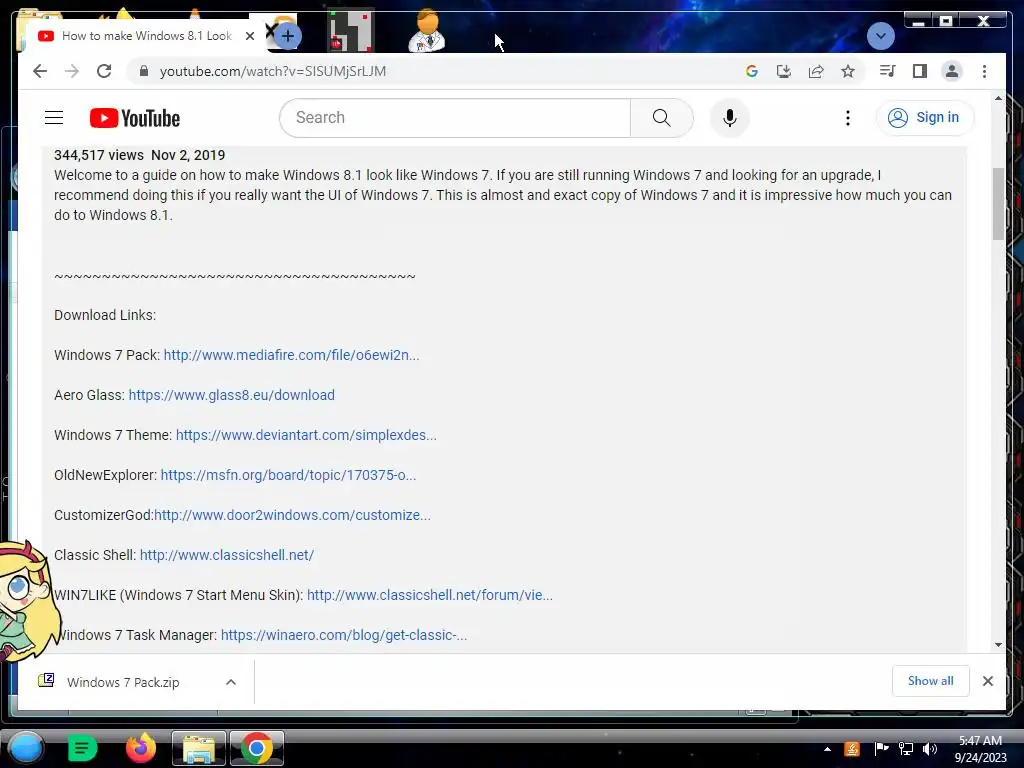Screen dimensions: 1024x768
Task: Expand the tab search dropdown
Action: pyautogui.click(x=880, y=35)
